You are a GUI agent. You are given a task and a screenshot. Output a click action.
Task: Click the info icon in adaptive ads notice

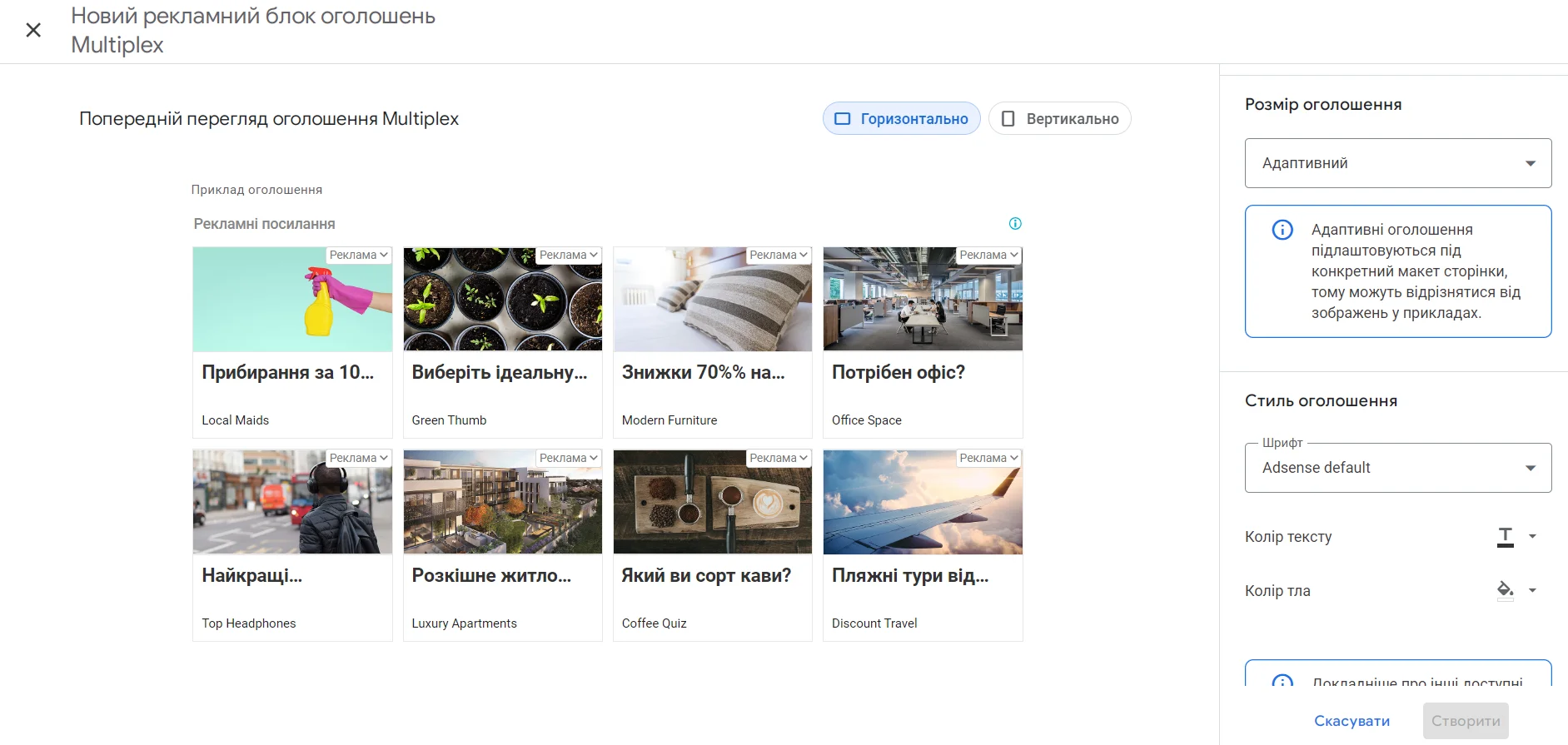pos(1282,230)
